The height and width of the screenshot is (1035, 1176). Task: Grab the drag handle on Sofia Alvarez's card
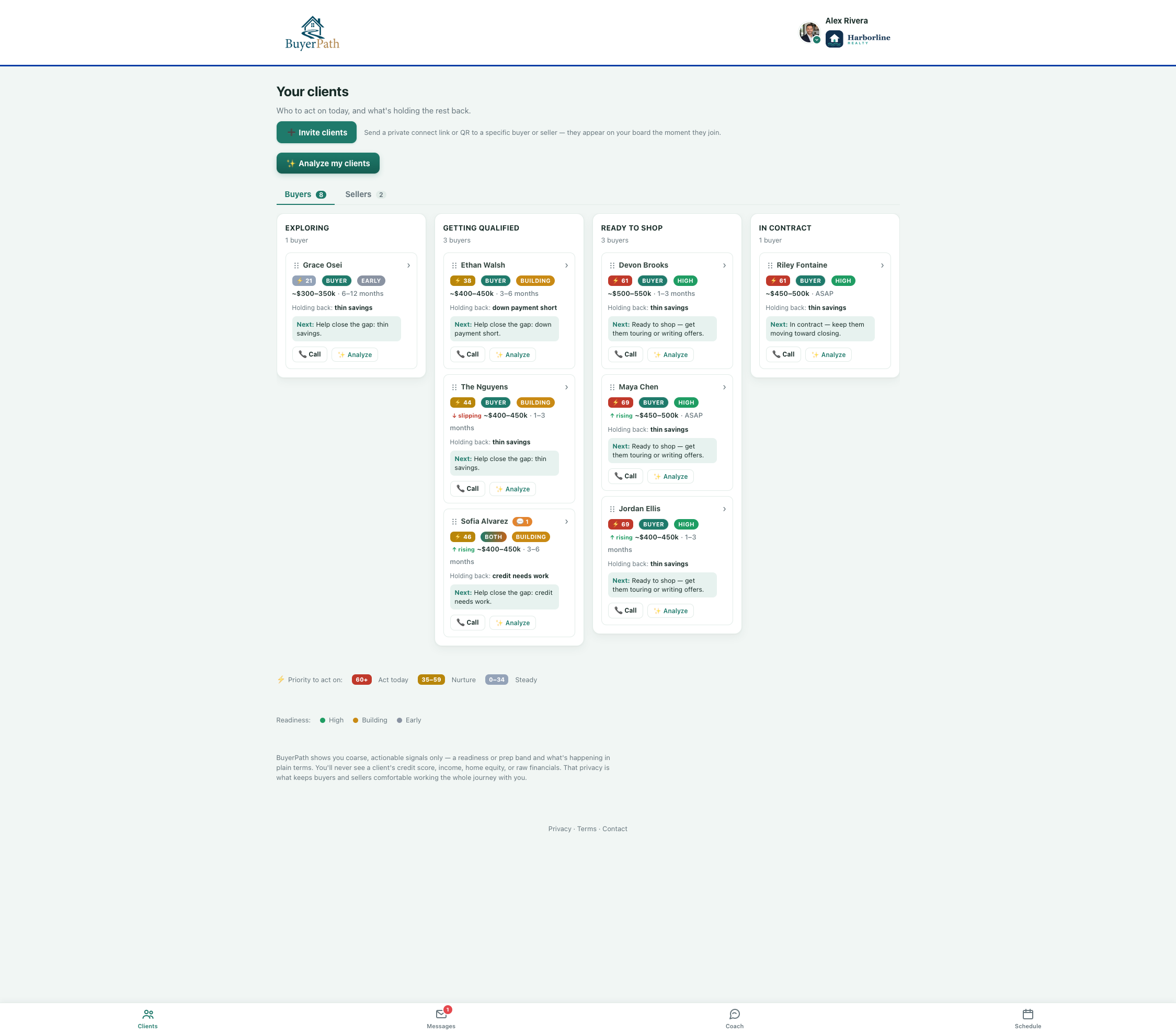click(454, 522)
